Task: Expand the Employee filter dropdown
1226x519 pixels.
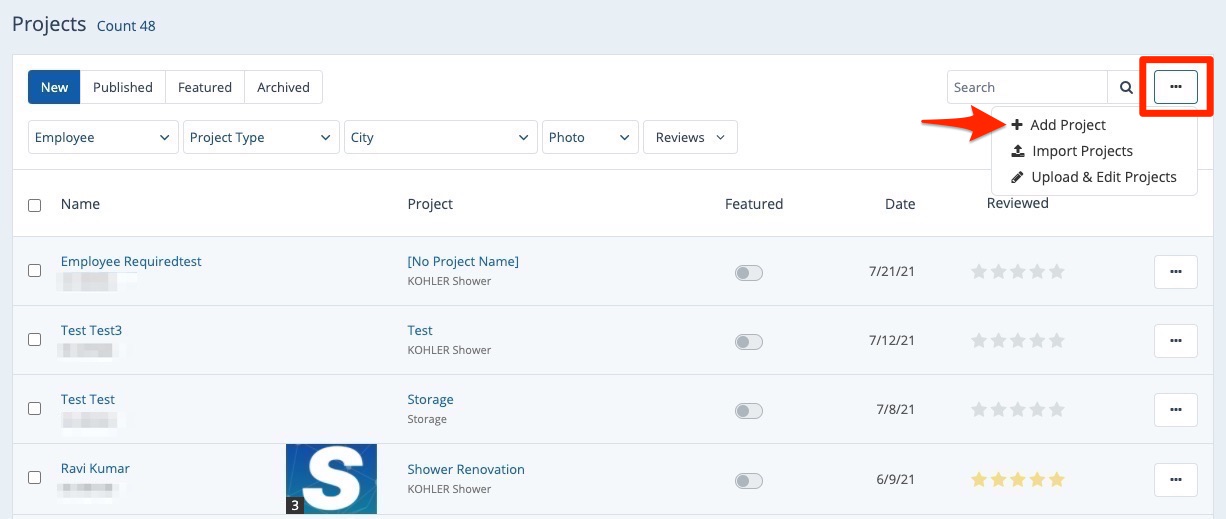Action: click(102, 138)
